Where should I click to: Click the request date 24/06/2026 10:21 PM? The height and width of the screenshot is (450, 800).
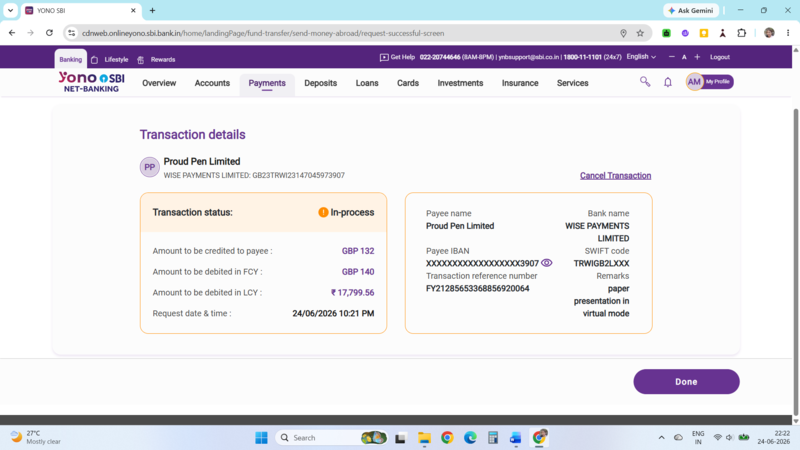[333, 314]
